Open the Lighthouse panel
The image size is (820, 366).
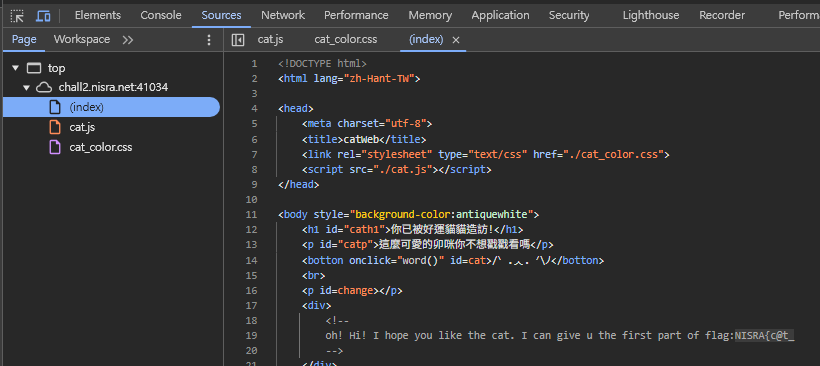click(x=651, y=16)
